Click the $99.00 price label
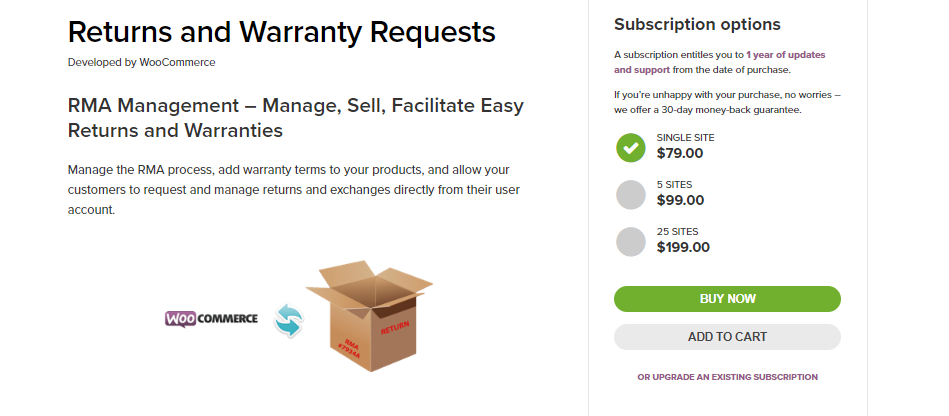The image size is (949, 416). pyautogui.click(x=680, y=200)
